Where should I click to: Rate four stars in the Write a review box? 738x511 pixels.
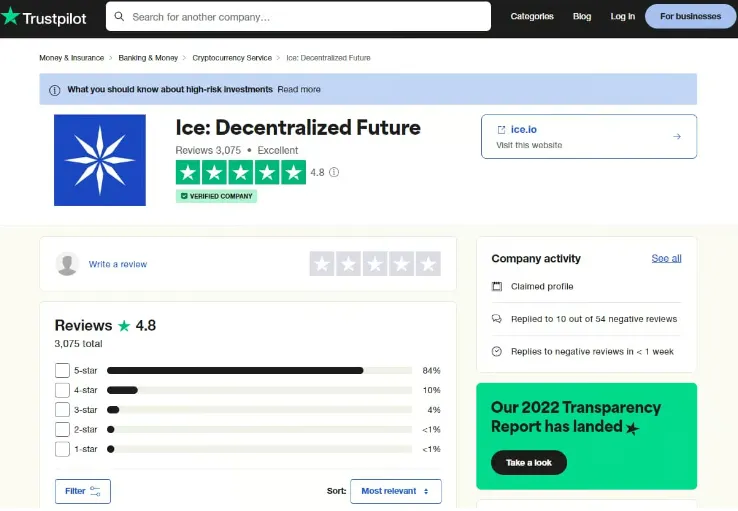click(x=401, y=264)
